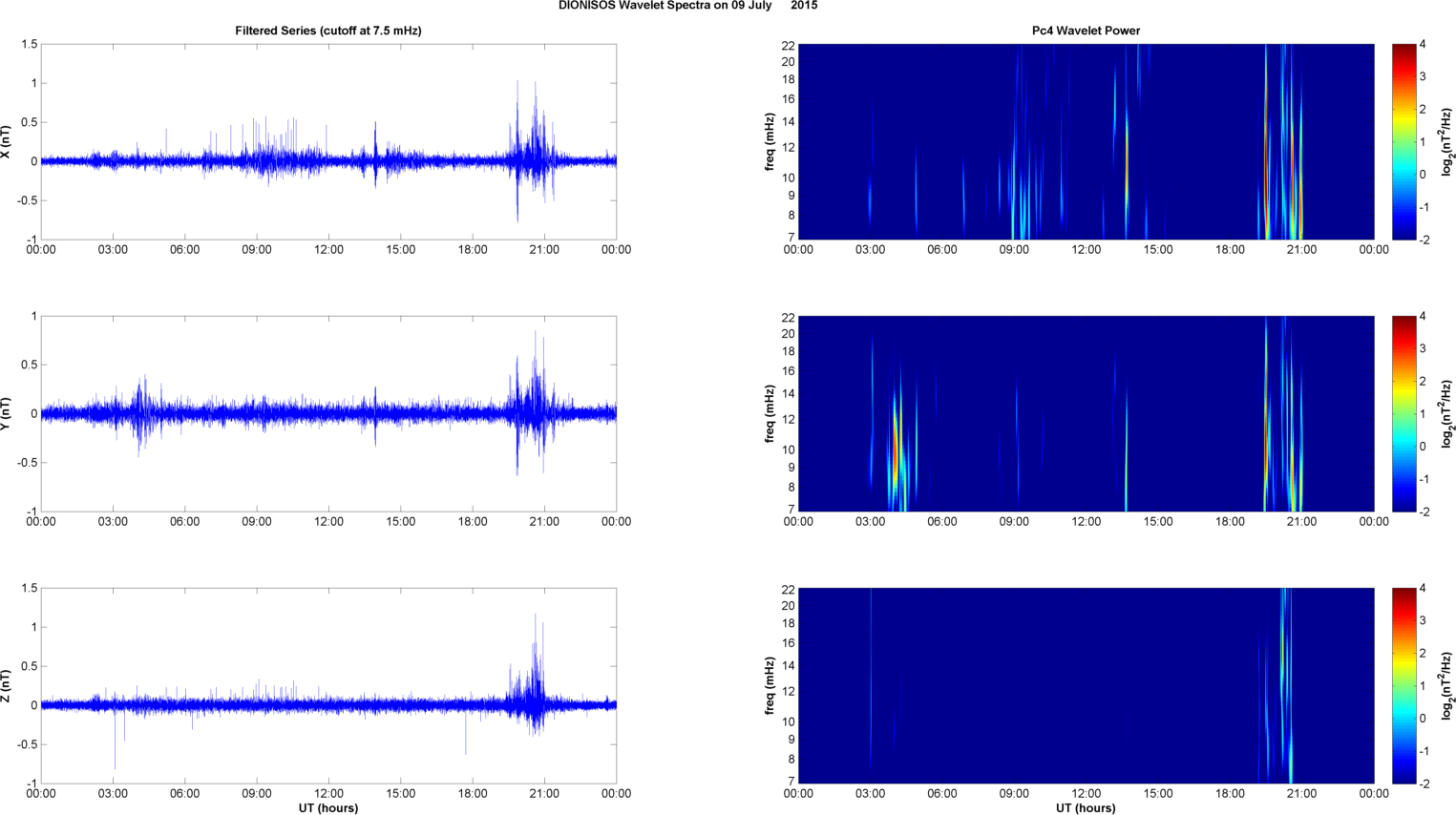The width and height of the screenshot is (1456, 815).
Task: Select the Pc4 Wavelet Power heading
Action: point(1086,31)
